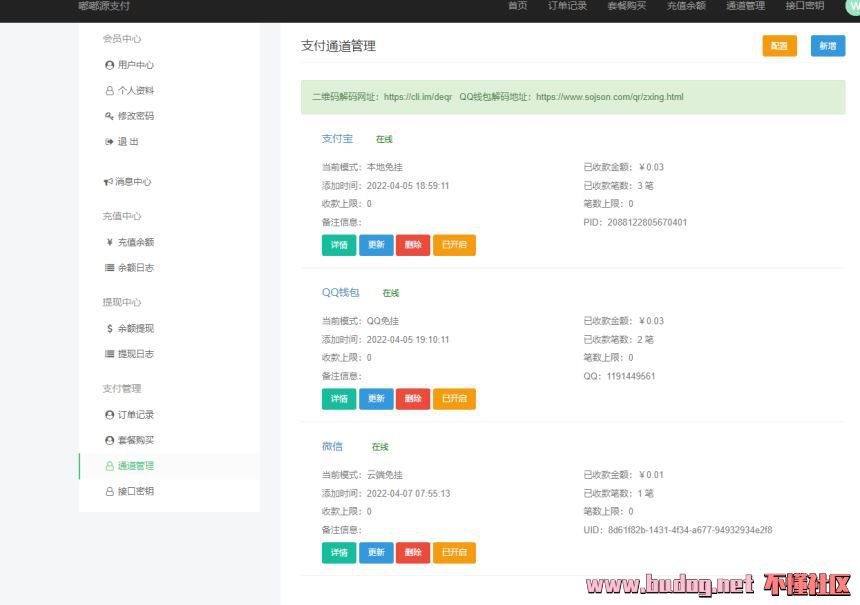This screenshot has width=860, height=605.
Task: Click the user avatar in the top-right corner
Action: 853,6
